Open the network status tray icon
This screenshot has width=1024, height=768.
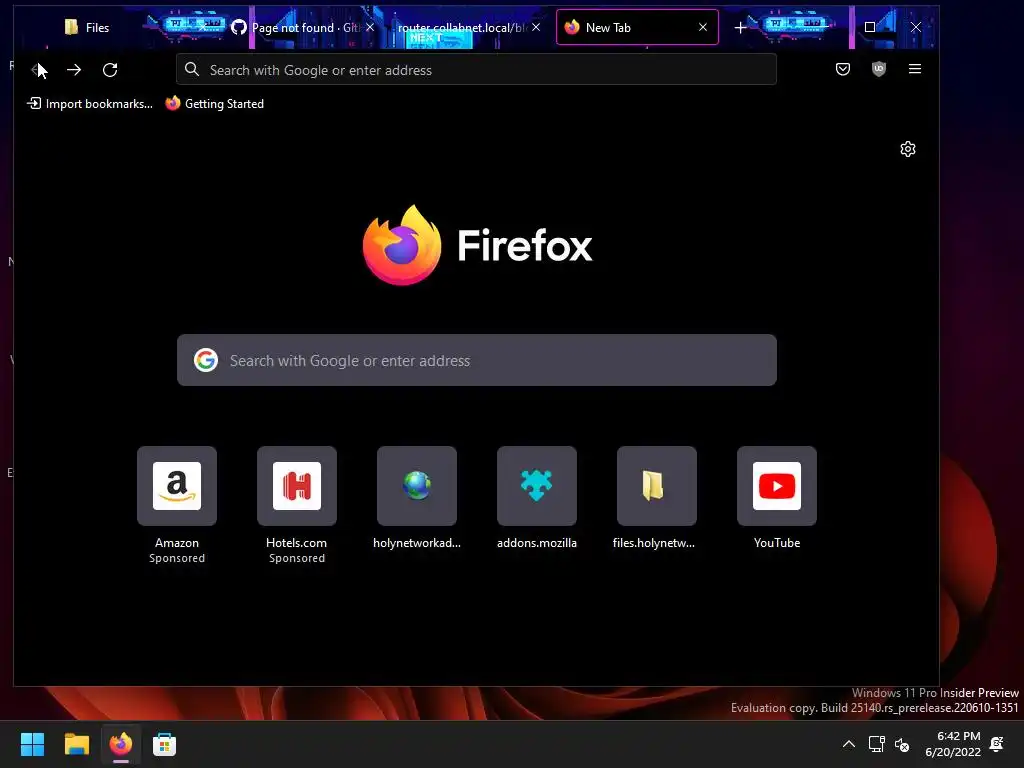(x=876, y=744)
